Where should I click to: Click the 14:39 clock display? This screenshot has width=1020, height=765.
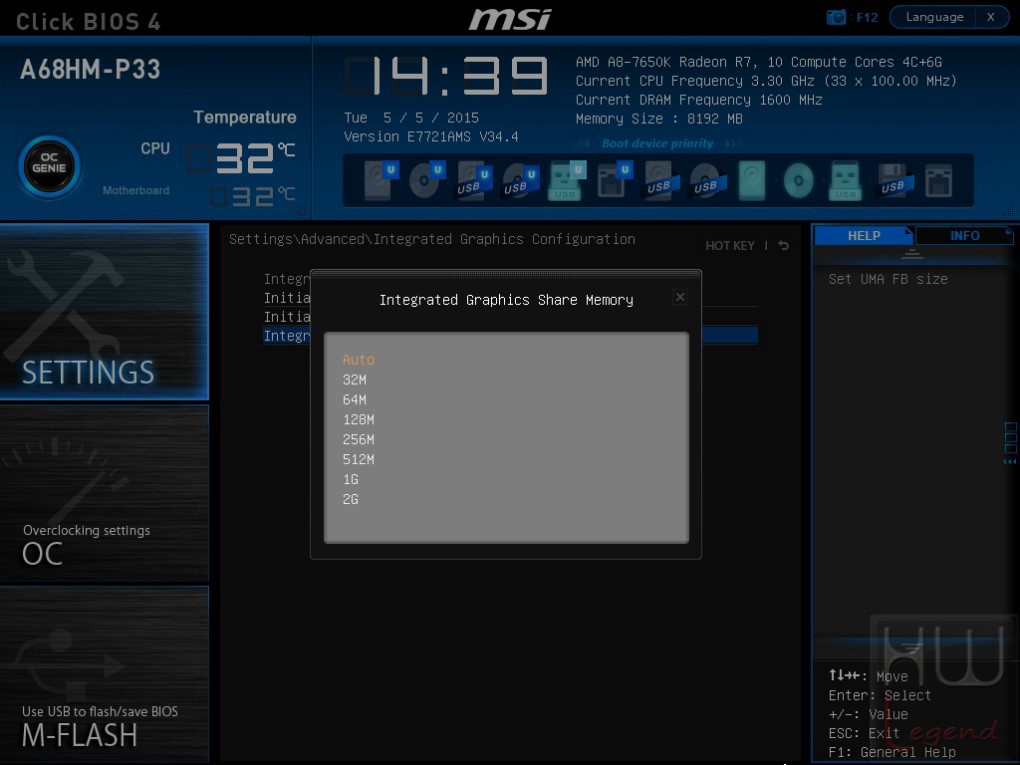tap(446, 75)
